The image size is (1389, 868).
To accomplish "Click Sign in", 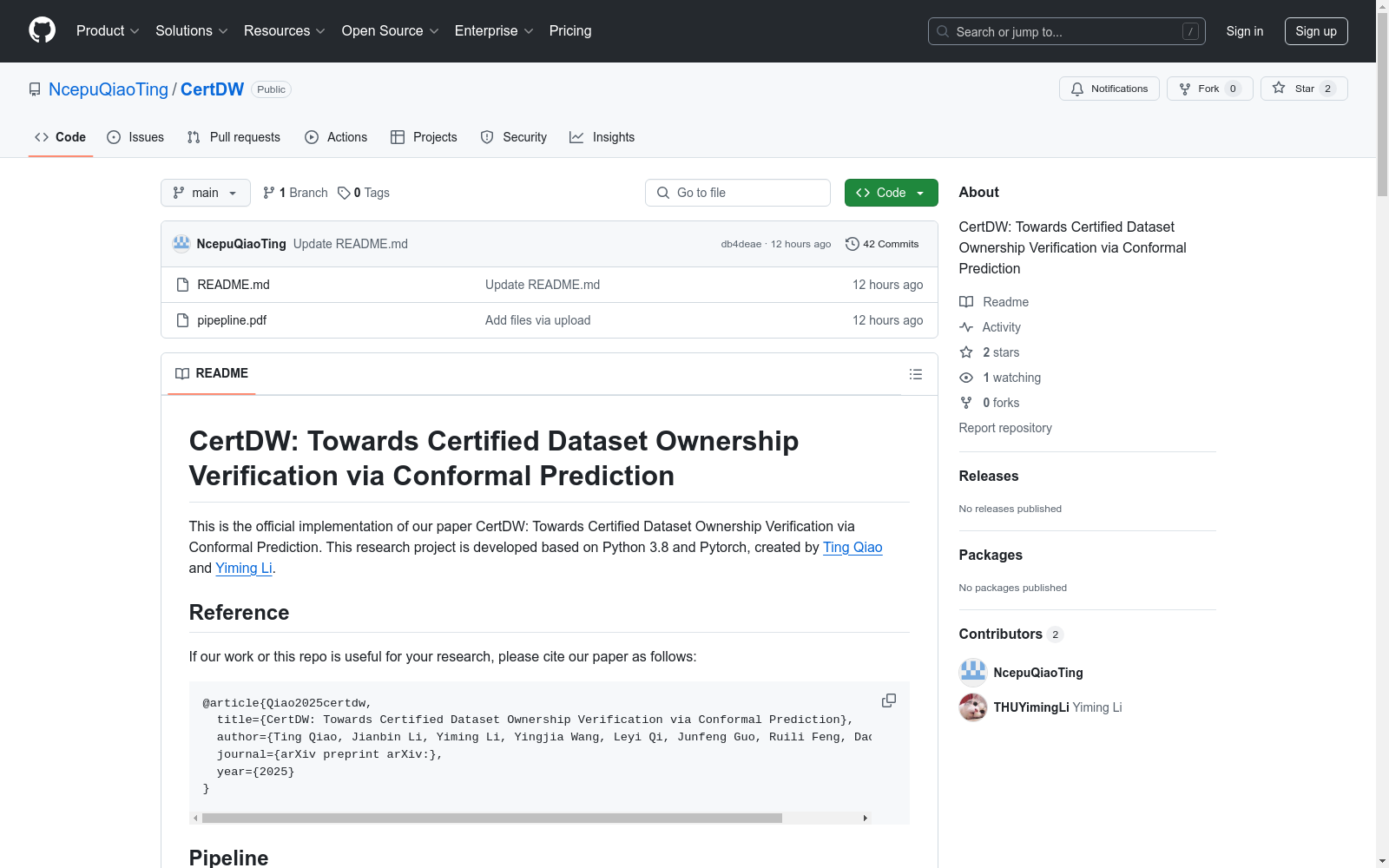I will tap(1245, 31).
